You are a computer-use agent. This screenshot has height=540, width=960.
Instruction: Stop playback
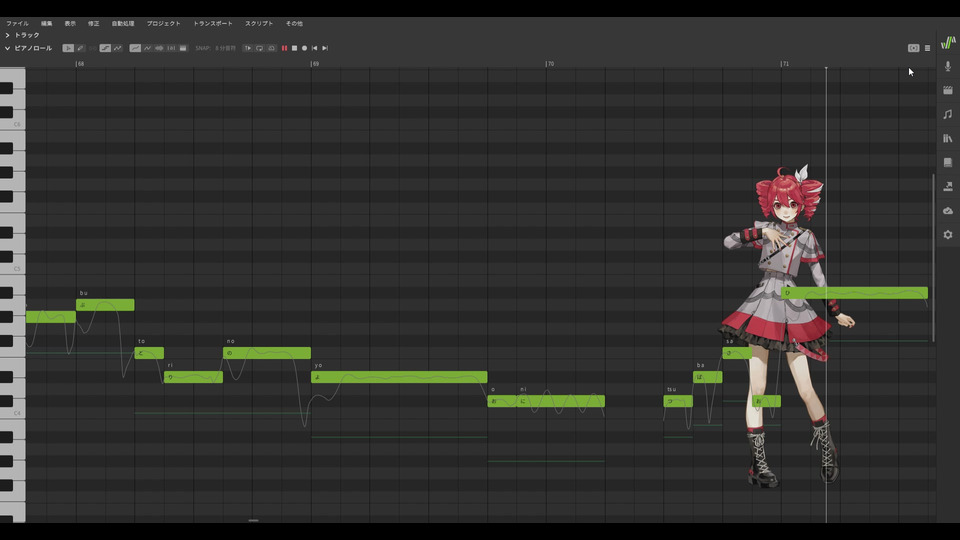coord(294,48)
